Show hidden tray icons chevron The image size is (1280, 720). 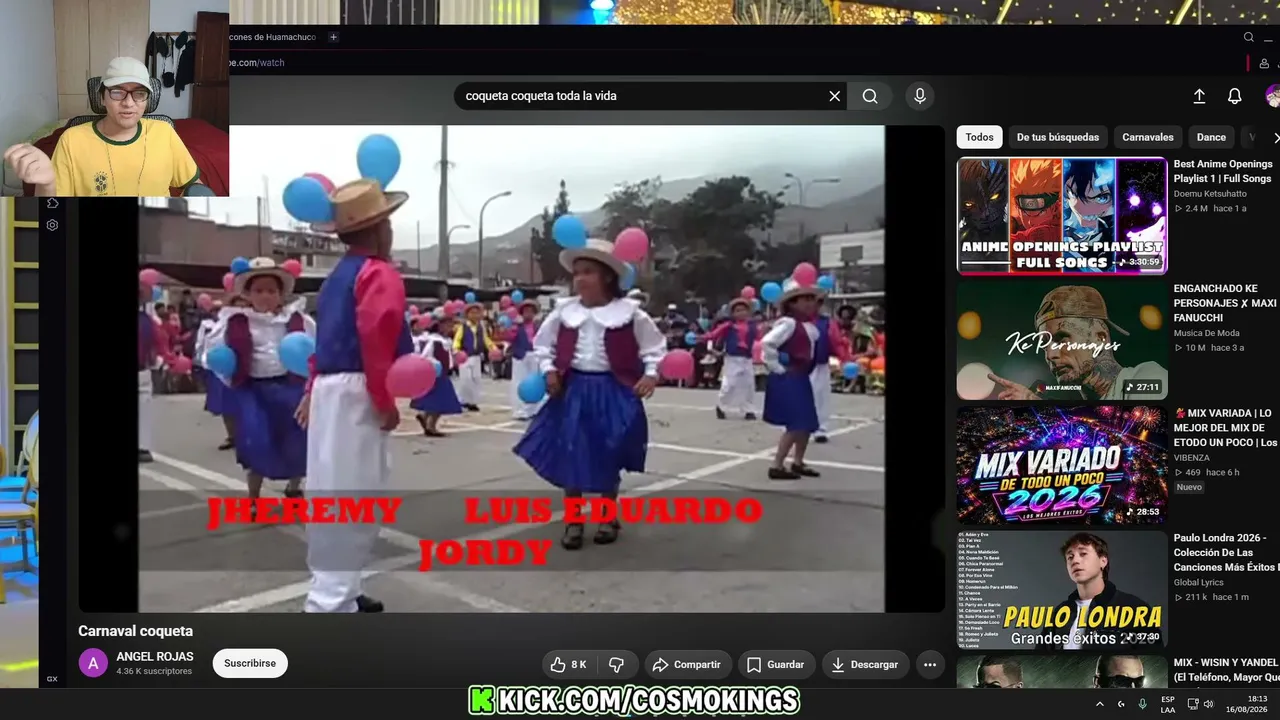pyautogui.click(x=1100, y=704)
